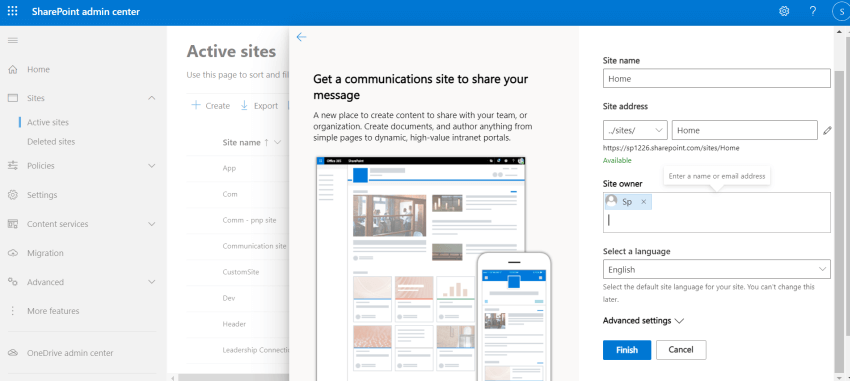The width and height of the screenshot is (850, 381).
Task: Click the Content services icon
Action: (13, 224)
